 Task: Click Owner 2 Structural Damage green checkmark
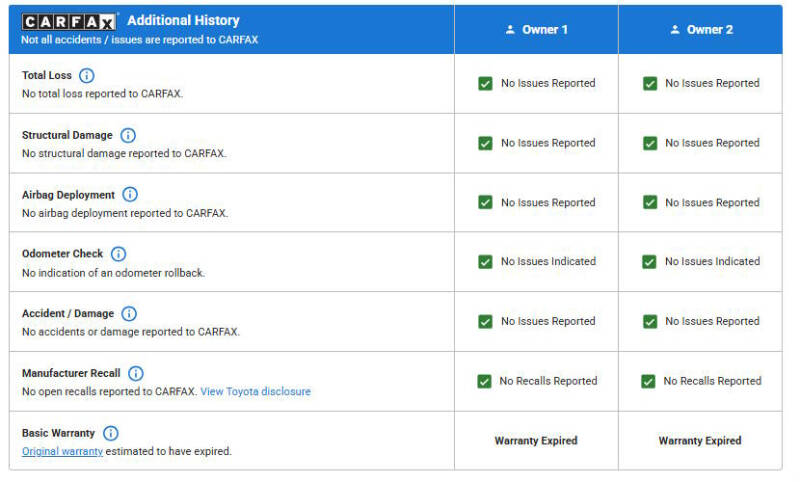(650, 143)
